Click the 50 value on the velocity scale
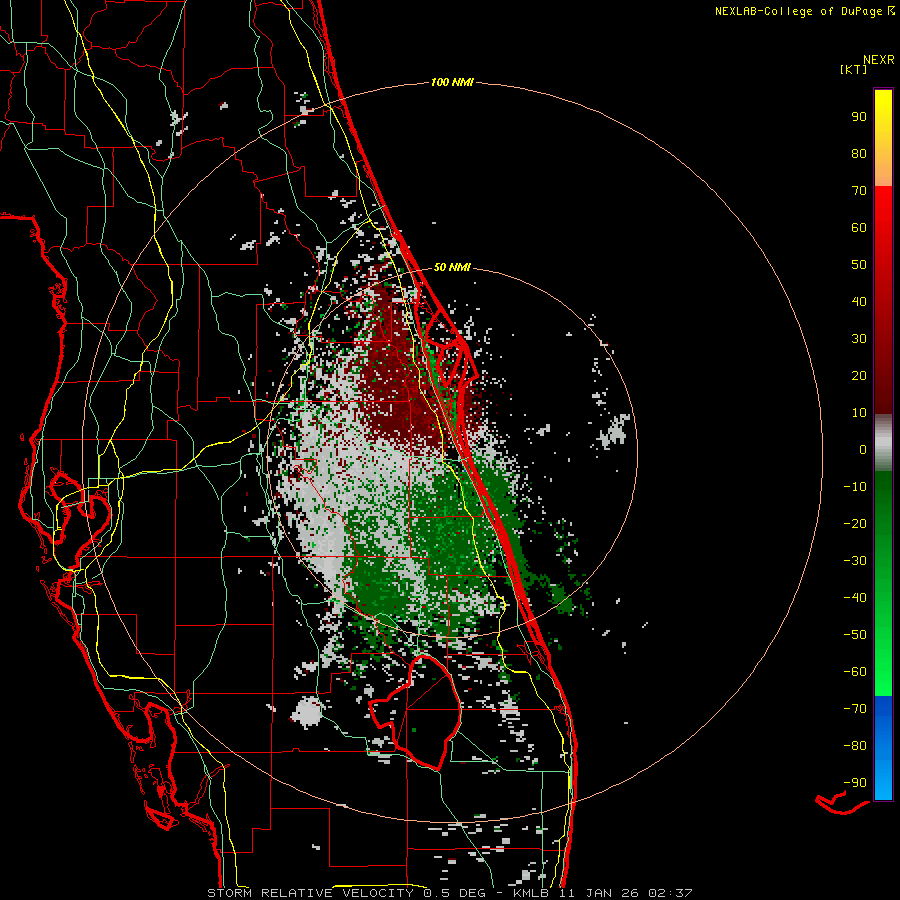 (x=859, y=265)
